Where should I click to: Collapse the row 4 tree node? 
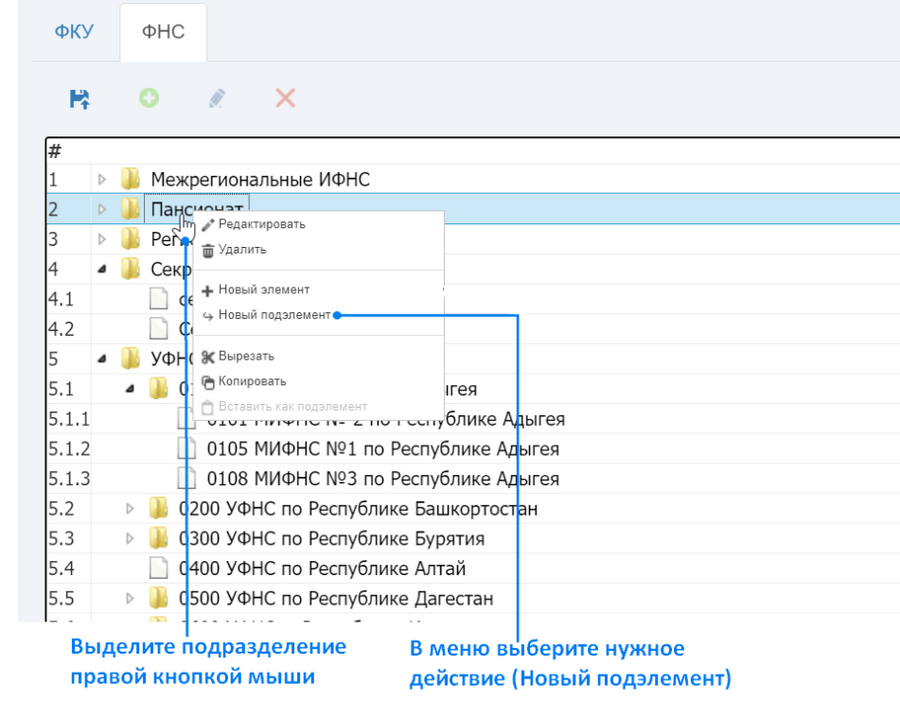pyautogui.click(x=102, y=269)
